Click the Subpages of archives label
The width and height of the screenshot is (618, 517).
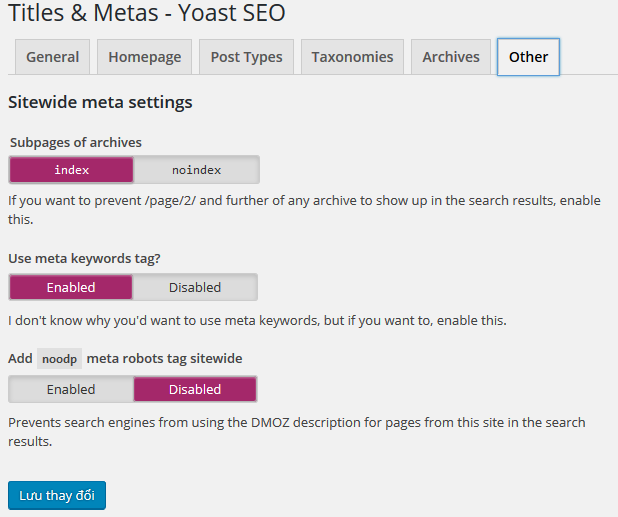click(x=76, y=142)
